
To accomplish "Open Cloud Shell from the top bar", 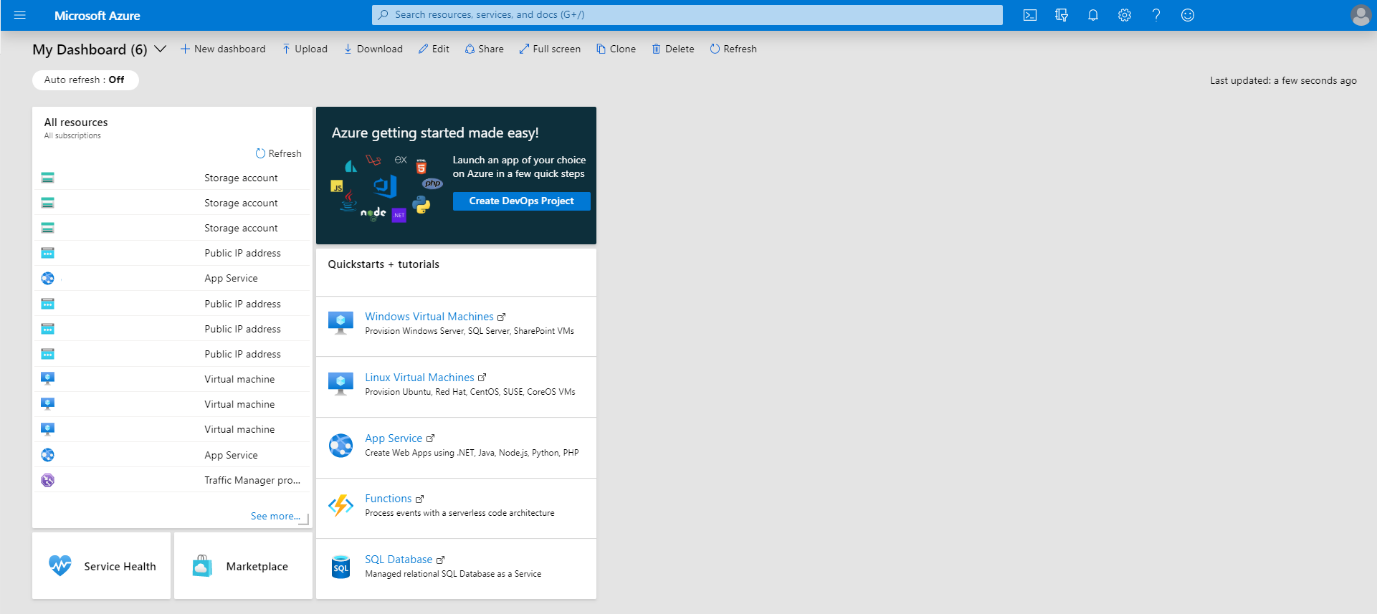I will click(1030, 15).
